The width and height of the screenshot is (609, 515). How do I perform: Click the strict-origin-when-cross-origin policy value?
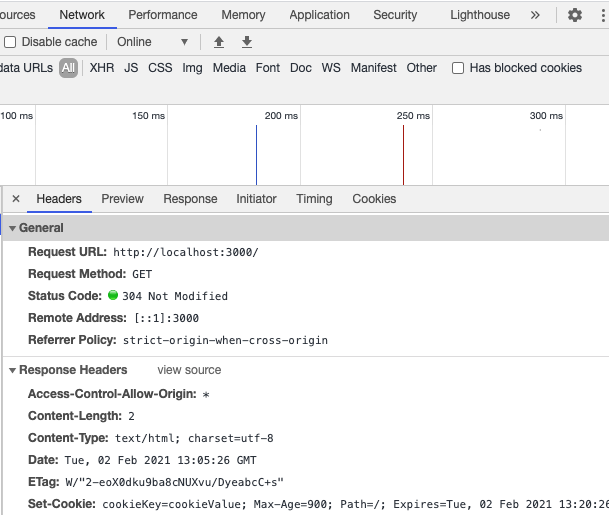click(x=225, y=340)
